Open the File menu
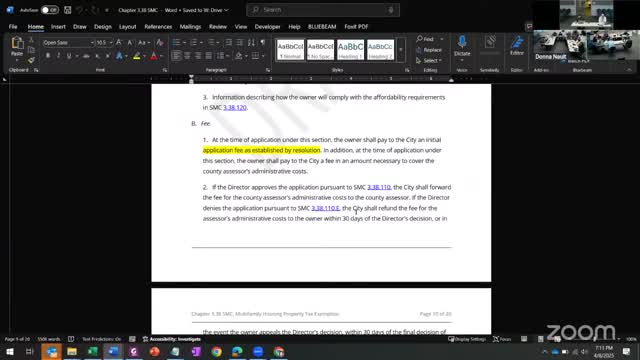Image resolution: width=640 pixels, height=360 pixels. 13,27
